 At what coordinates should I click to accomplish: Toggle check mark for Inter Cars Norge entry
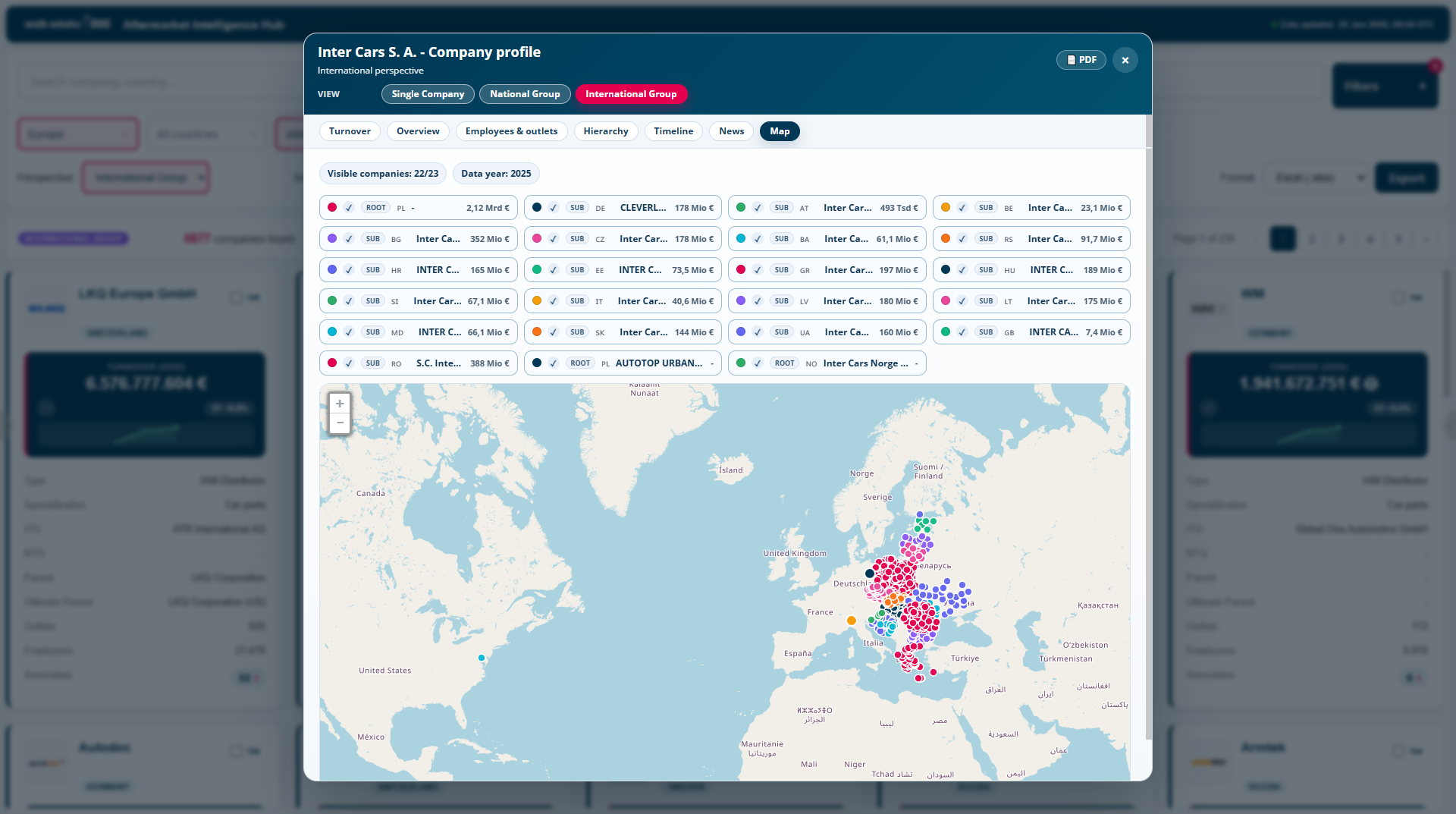click(758, 363)
